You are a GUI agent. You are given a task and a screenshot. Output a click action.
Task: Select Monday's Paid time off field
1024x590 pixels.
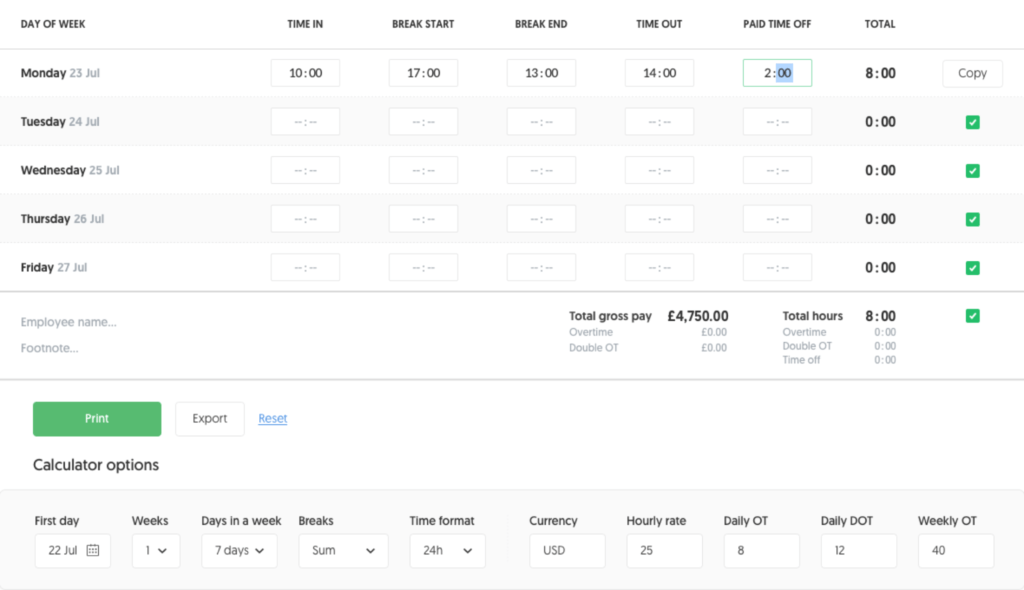coord(777,72)
